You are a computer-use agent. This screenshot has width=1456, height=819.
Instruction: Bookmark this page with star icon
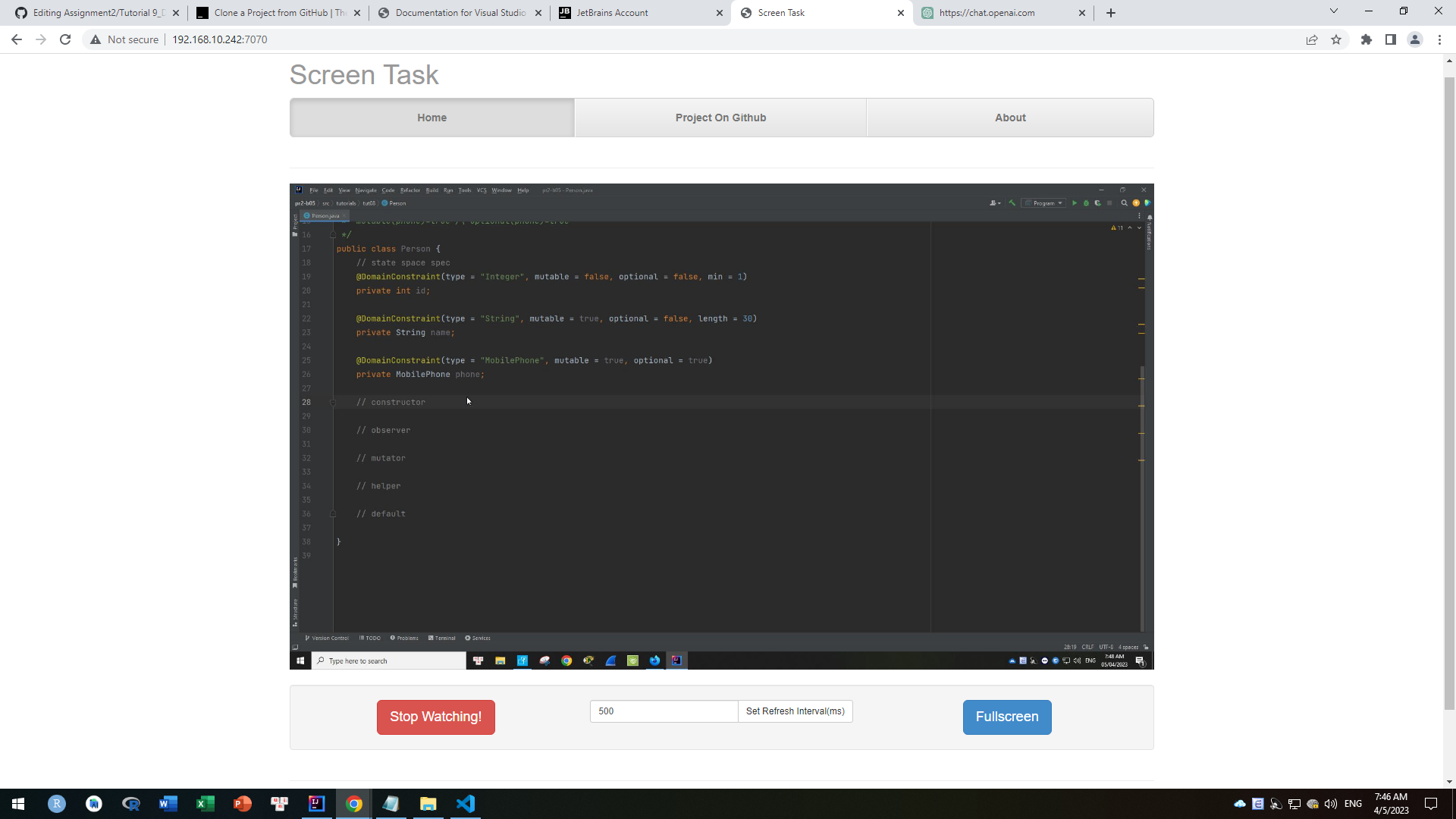pos(1336,39)
